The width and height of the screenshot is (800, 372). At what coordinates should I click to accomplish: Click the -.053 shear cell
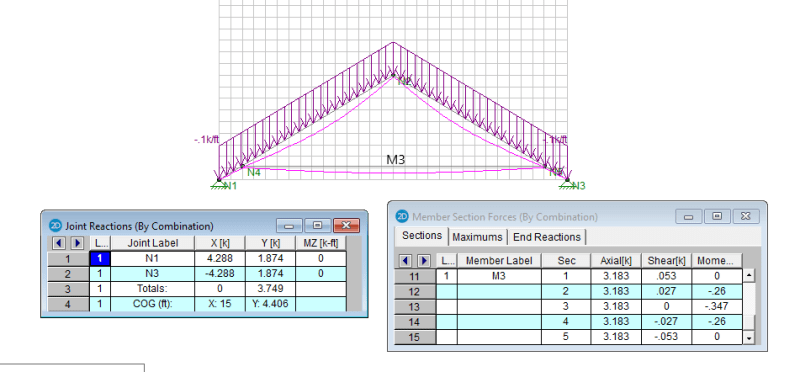pos(666,337)
